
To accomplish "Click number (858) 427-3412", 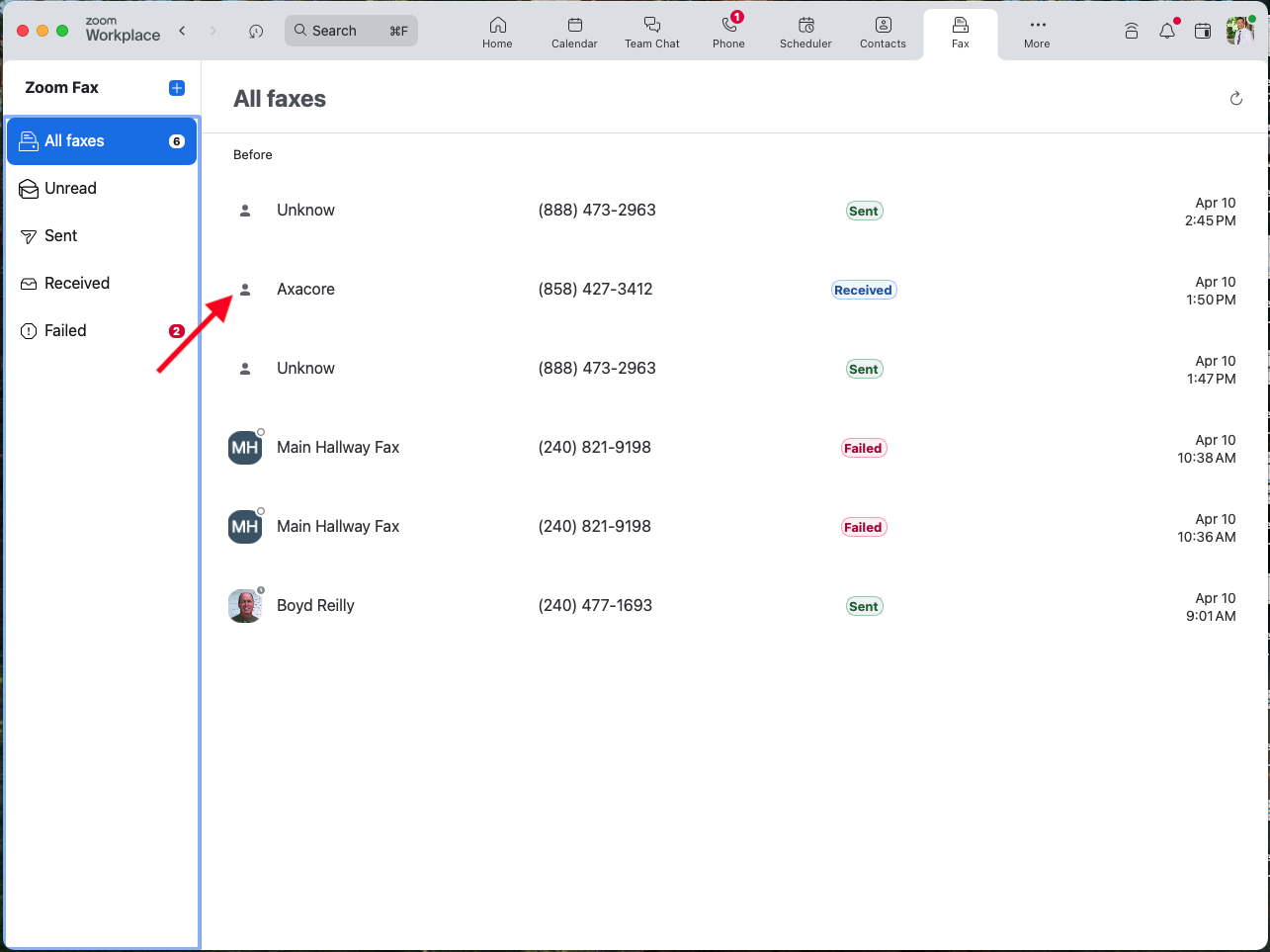I will click(x=596, y=289).
